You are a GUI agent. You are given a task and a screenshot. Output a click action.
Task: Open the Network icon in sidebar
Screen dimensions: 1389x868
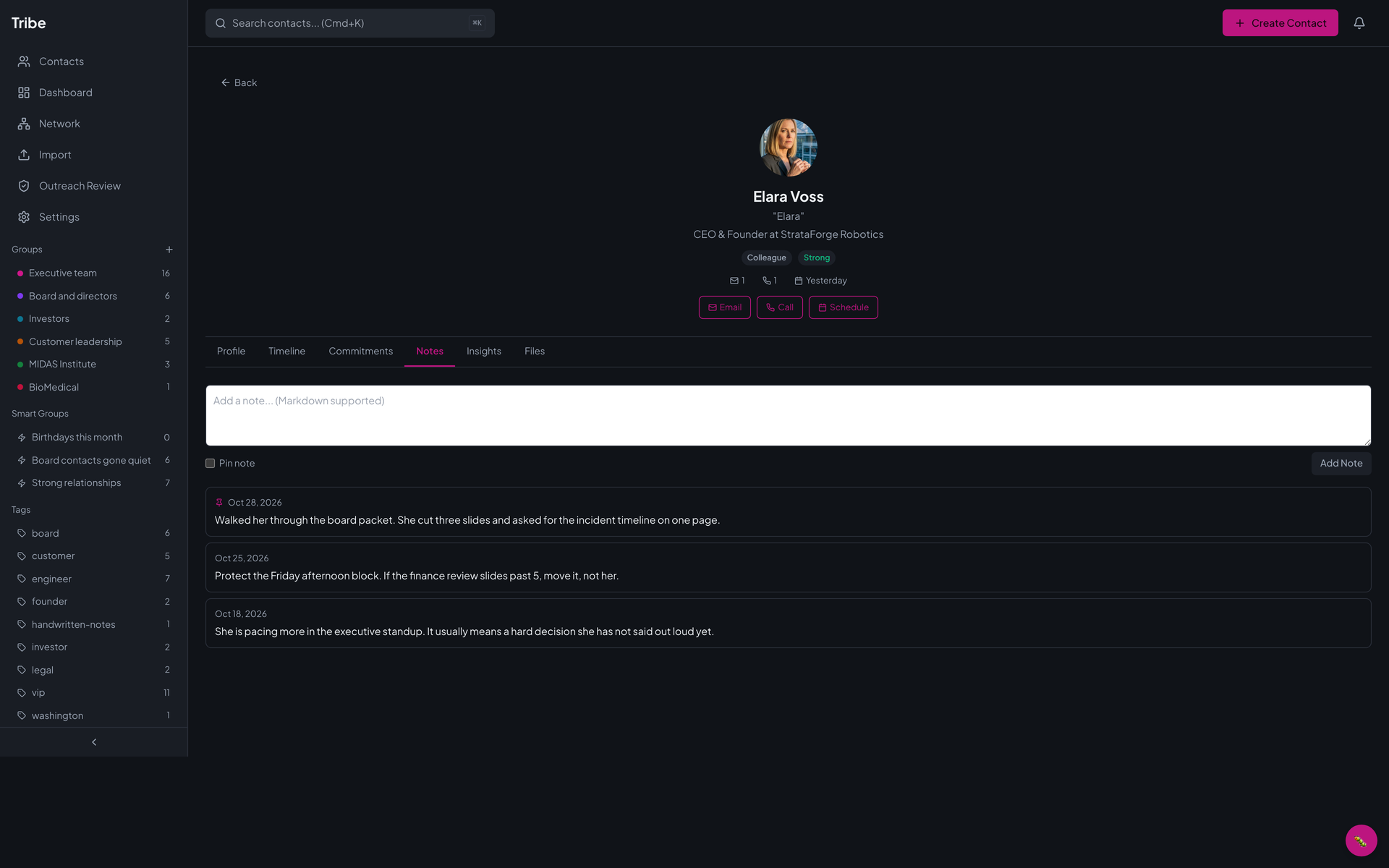point(24,124)
